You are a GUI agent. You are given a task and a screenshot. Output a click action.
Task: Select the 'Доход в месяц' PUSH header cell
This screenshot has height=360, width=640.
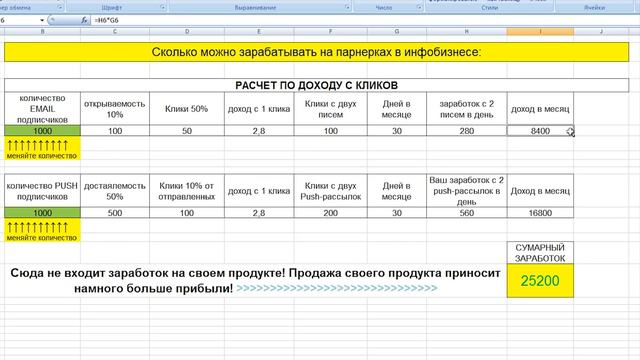coord(540,191)
